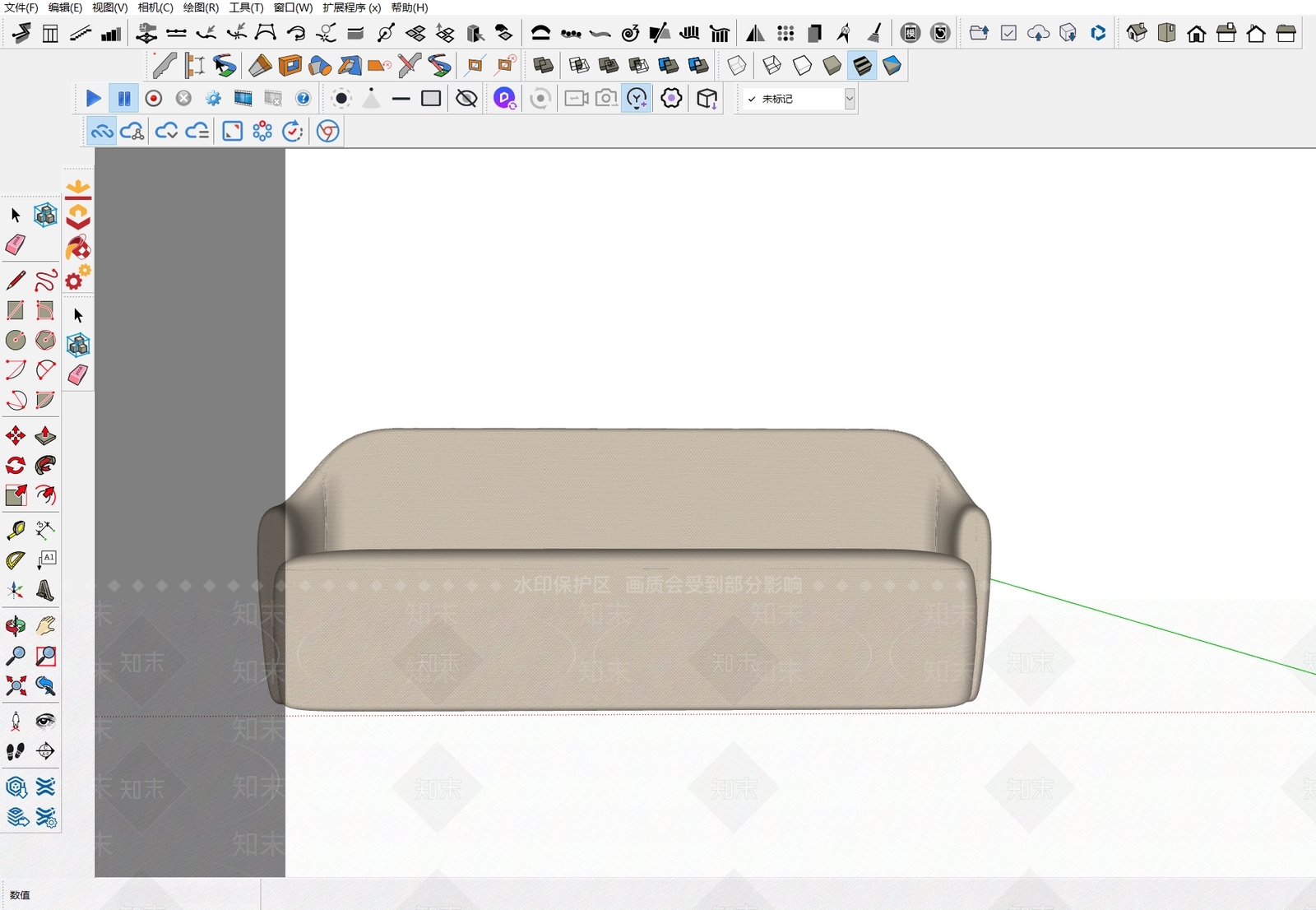The image size is (1316, 910).
Task: Switch to Monochrome face style
Action: (x=892, y=65)
